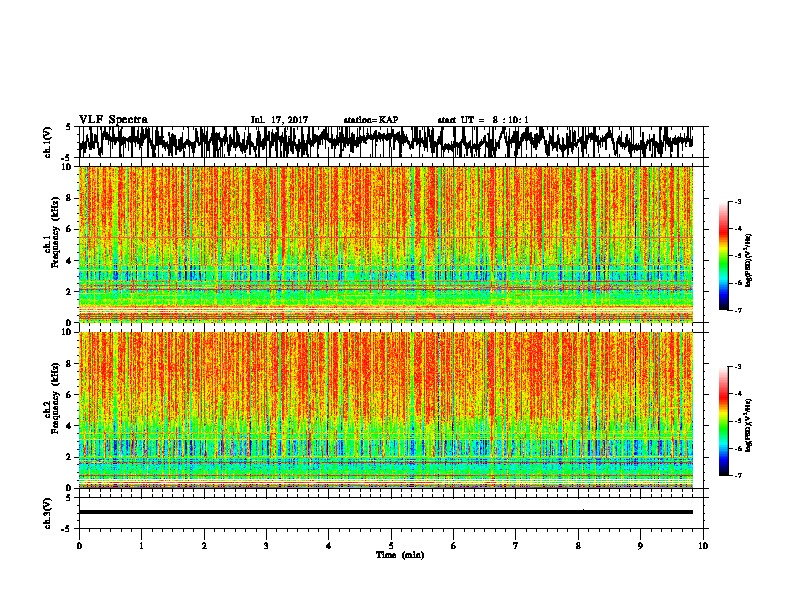Select the "start UT = 8 : 10: 1" text

[x=483, y=120]
